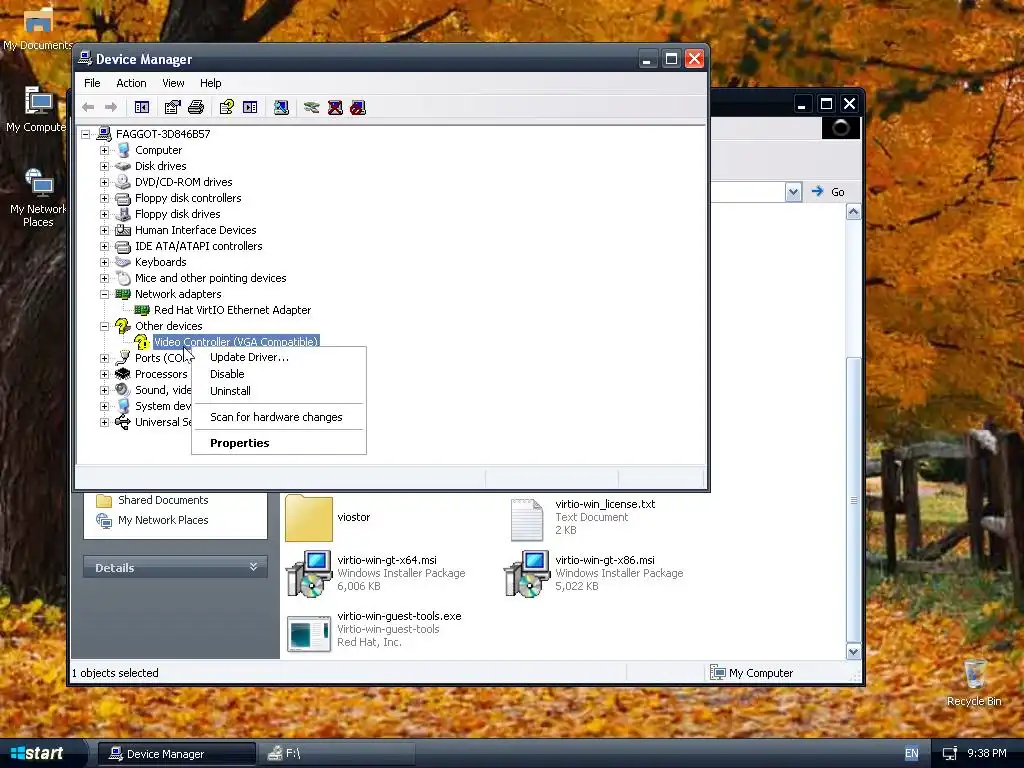This screenshot has width=1024, height=768.
Task: Click the Disable device toolbar icon
Action: (x=358, y=107)
